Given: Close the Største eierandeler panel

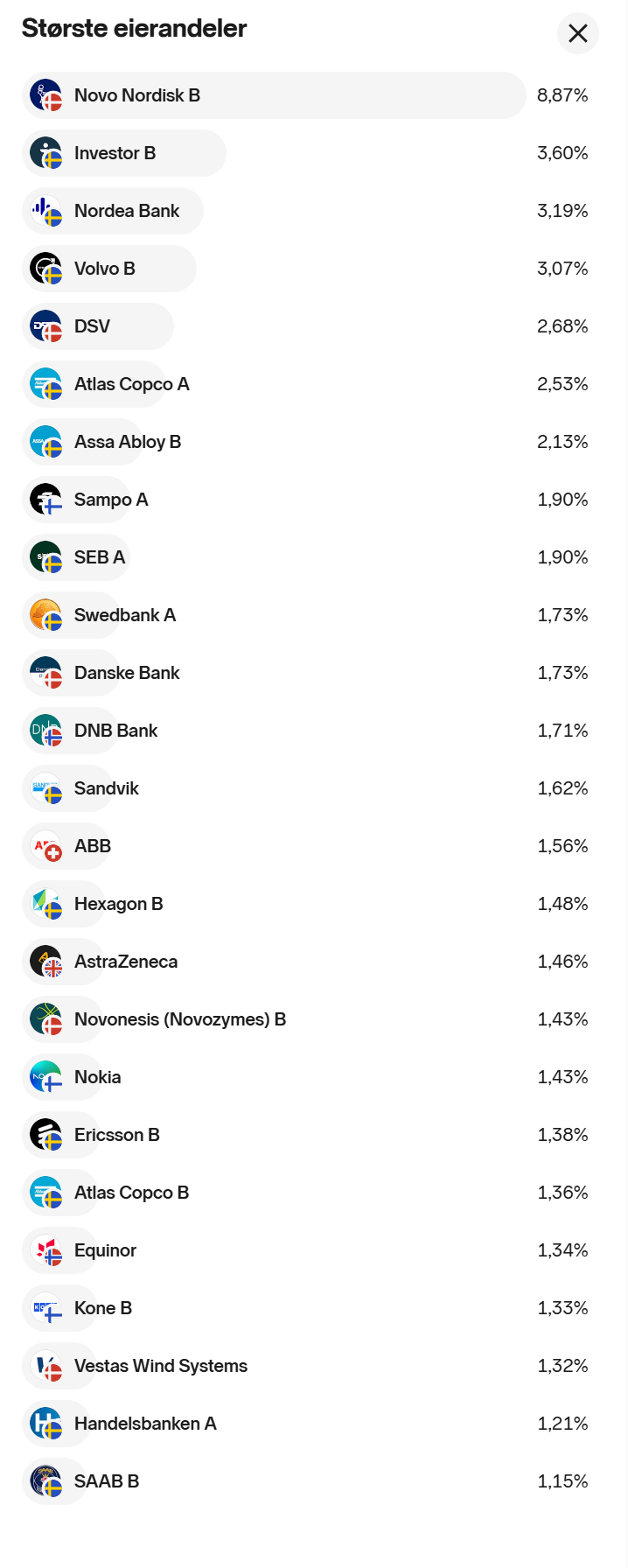Looking at the screenshot, I should [577, 33].
